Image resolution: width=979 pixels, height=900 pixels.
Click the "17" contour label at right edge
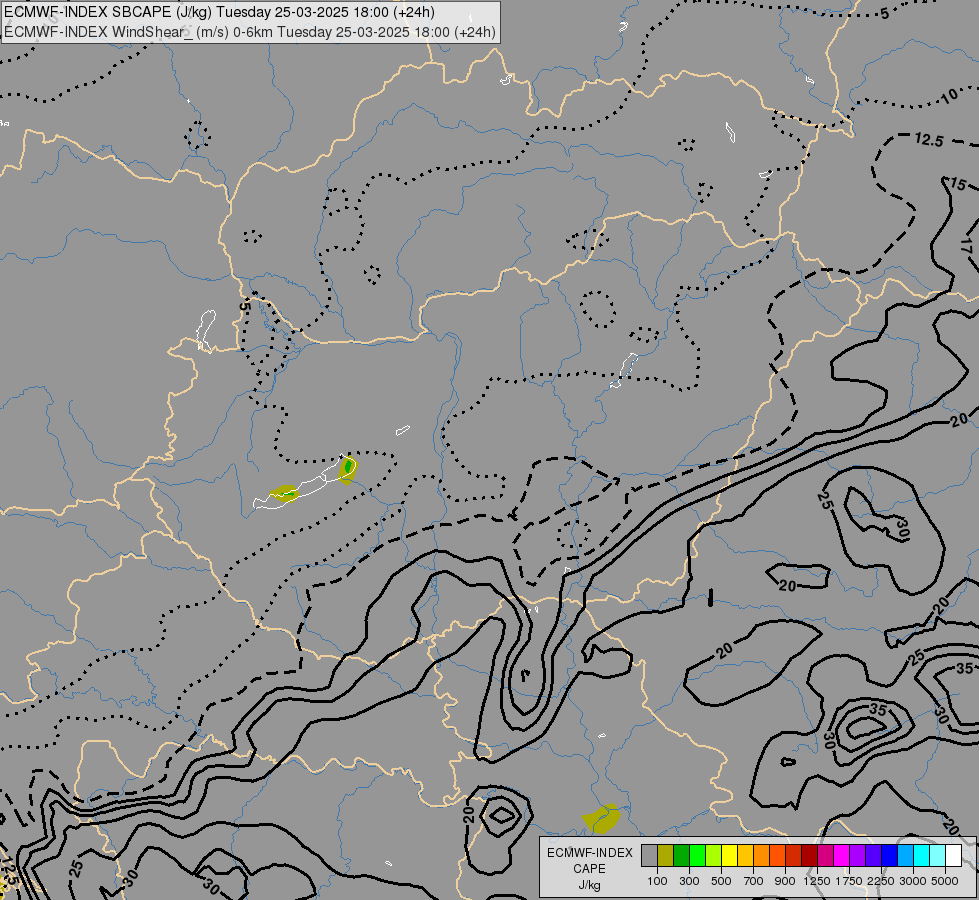(x=967, y=244)
